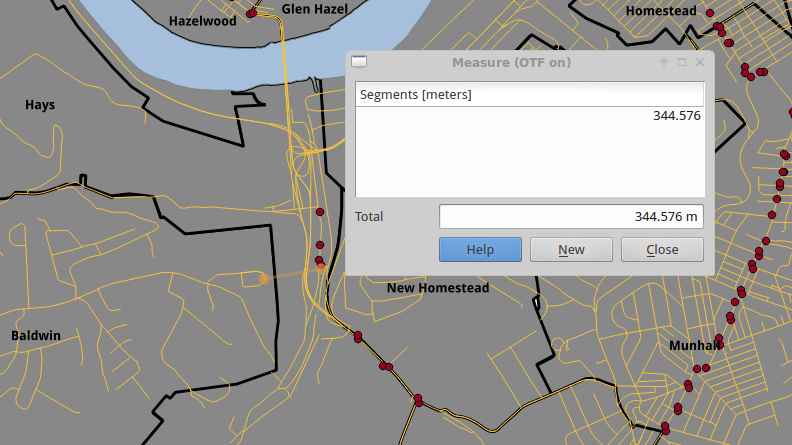Click the Hays neighborhood label

point(40,105)
